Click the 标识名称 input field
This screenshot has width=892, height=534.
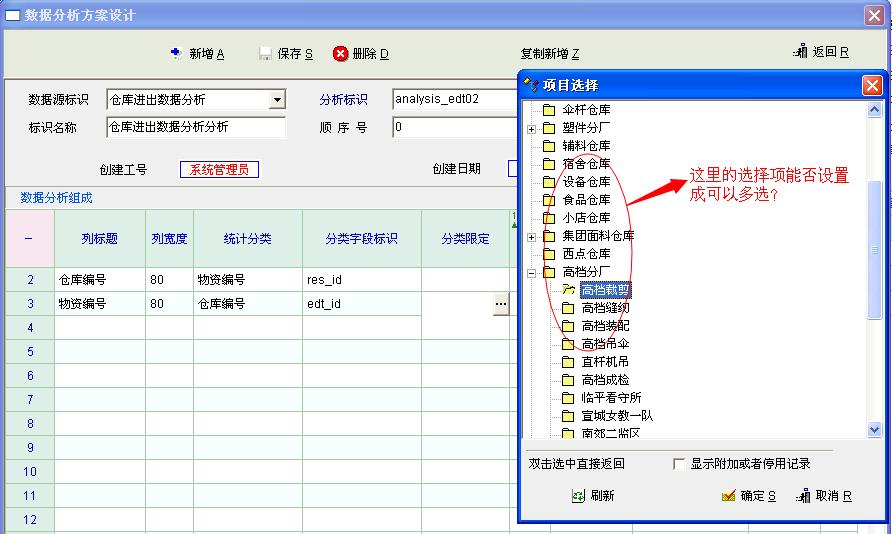(x=196, y=127)
